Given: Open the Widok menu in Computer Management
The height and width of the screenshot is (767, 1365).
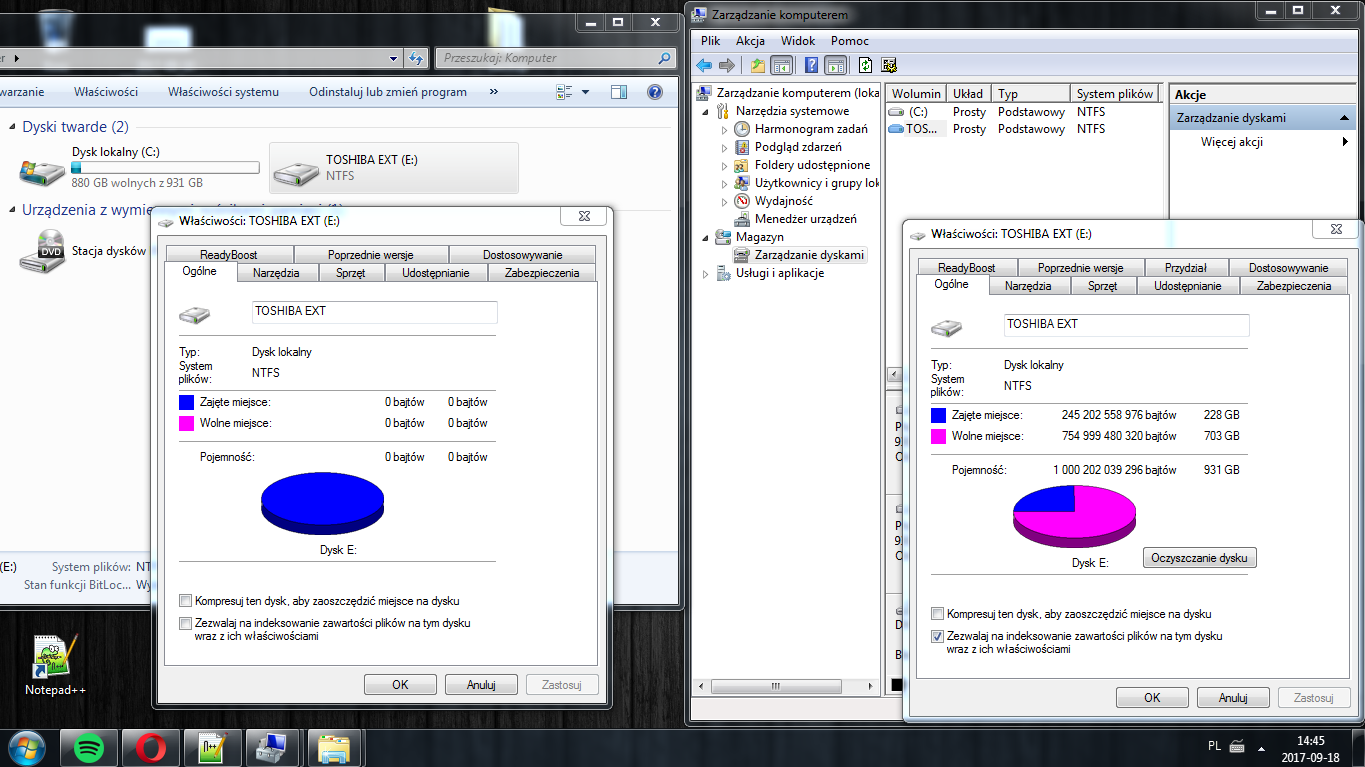Looking at the screenshot, I should [798, 41].
